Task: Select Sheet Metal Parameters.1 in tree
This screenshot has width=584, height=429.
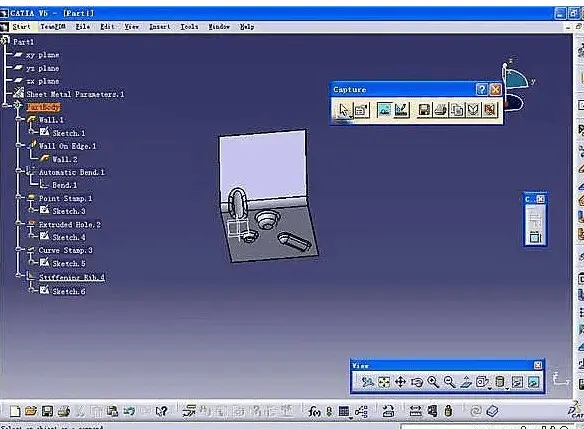Action: [75, 94]
